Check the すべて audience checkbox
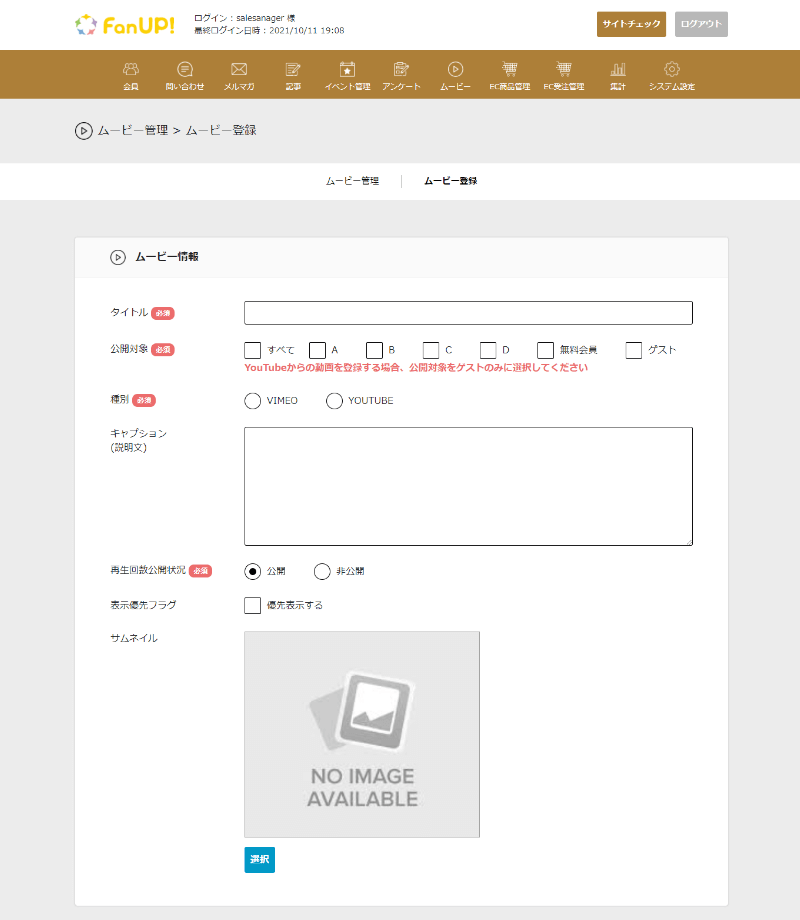Screen dimensions: 800x920 tap(253, 350)
